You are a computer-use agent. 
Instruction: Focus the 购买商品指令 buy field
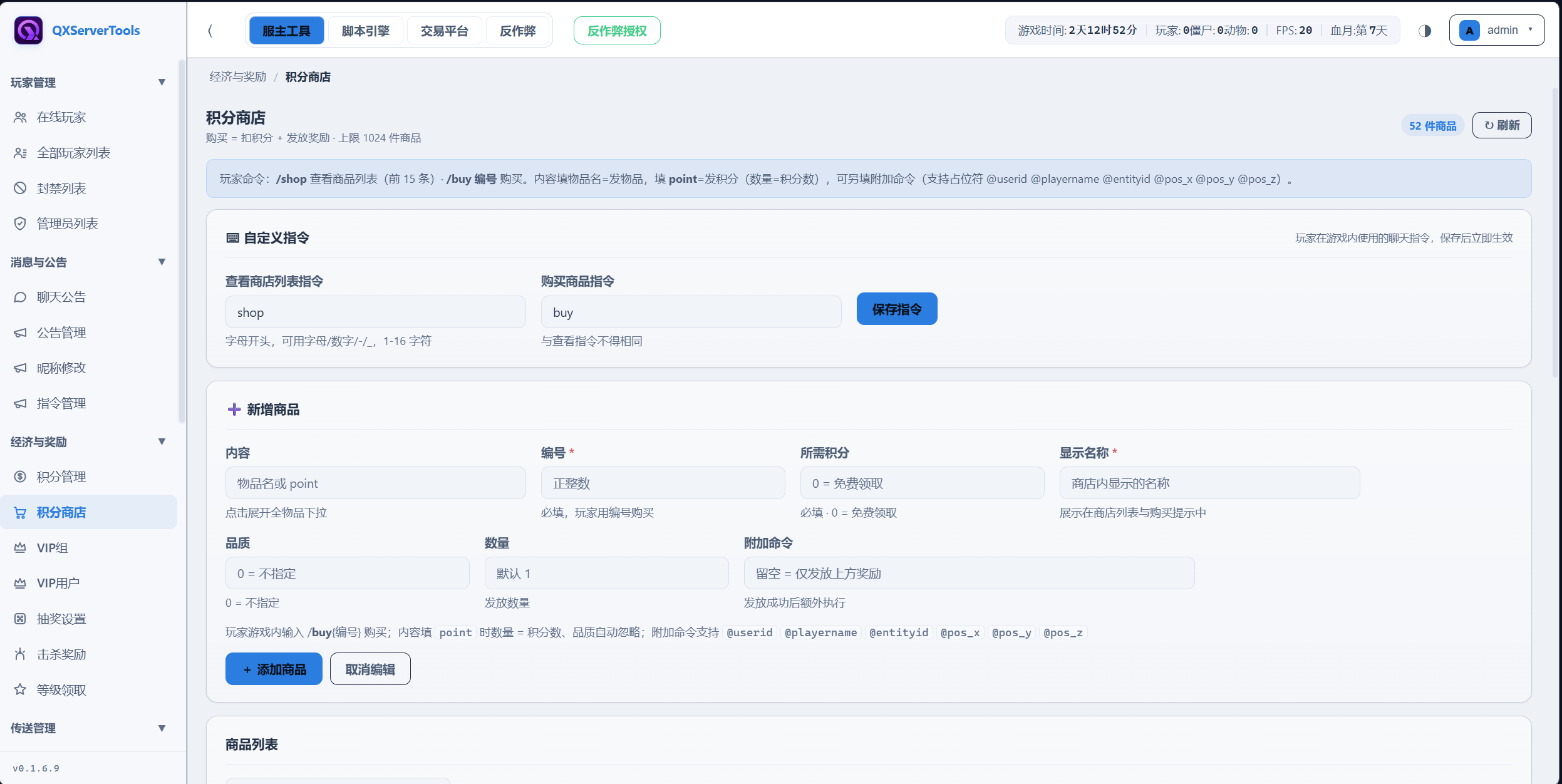[x=691, y=312]
